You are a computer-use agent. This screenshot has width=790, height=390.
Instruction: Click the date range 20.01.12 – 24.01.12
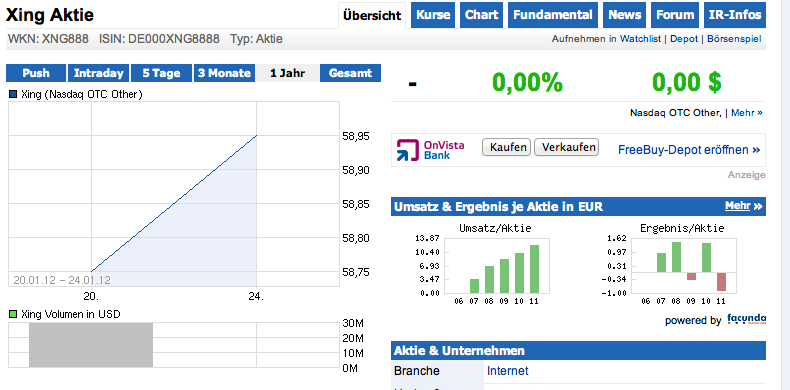tap(62, 280)
